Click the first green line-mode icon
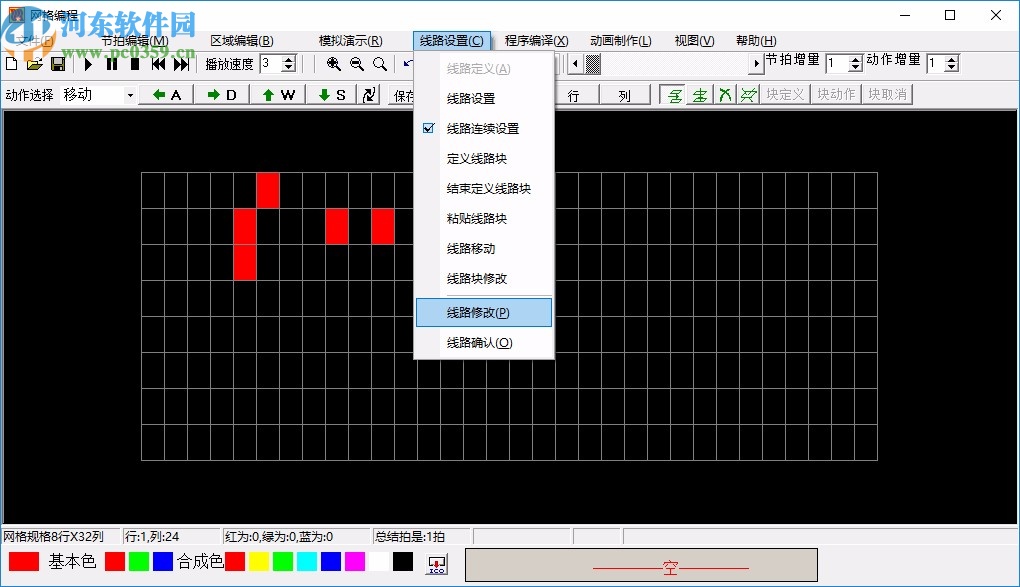 [x=675, y=95]
